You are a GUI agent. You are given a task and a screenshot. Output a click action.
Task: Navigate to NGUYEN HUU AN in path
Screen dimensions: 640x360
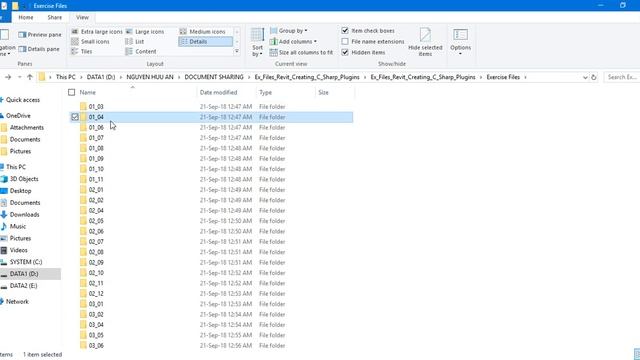pyautogui.click(x=150, y=77)
